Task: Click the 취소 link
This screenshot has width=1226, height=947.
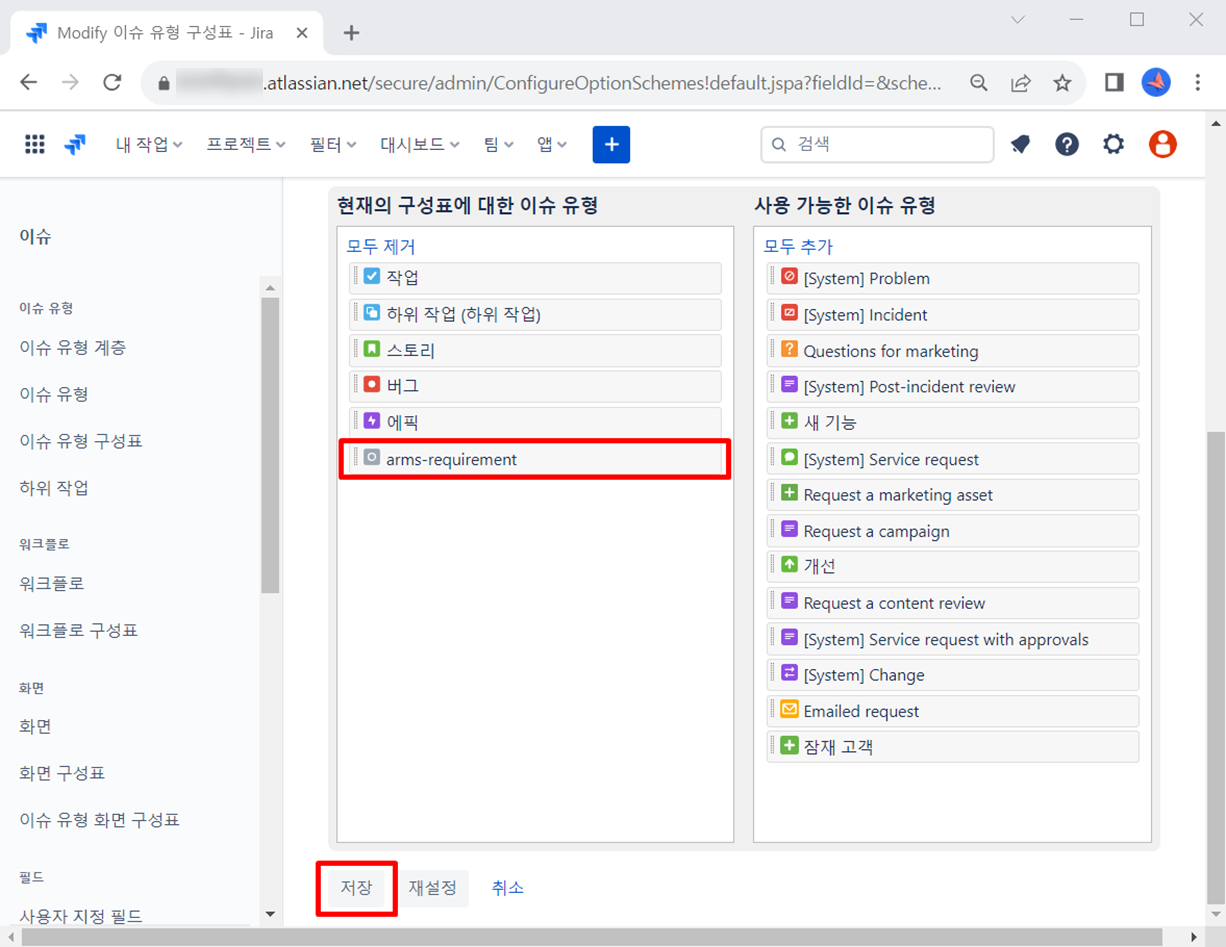Action: (x=508, y=888)
